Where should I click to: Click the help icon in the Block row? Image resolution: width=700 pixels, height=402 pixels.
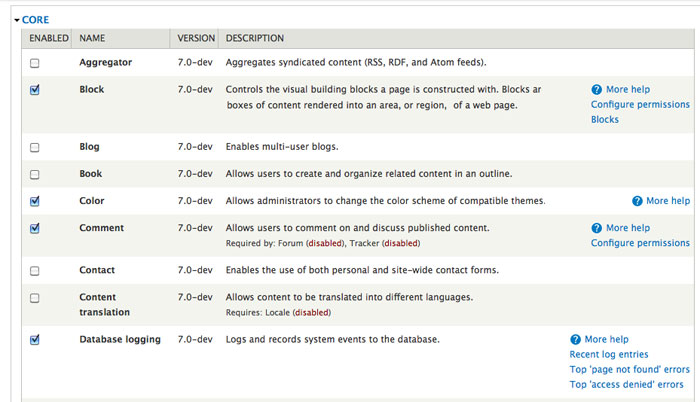(x=597, y=89)
